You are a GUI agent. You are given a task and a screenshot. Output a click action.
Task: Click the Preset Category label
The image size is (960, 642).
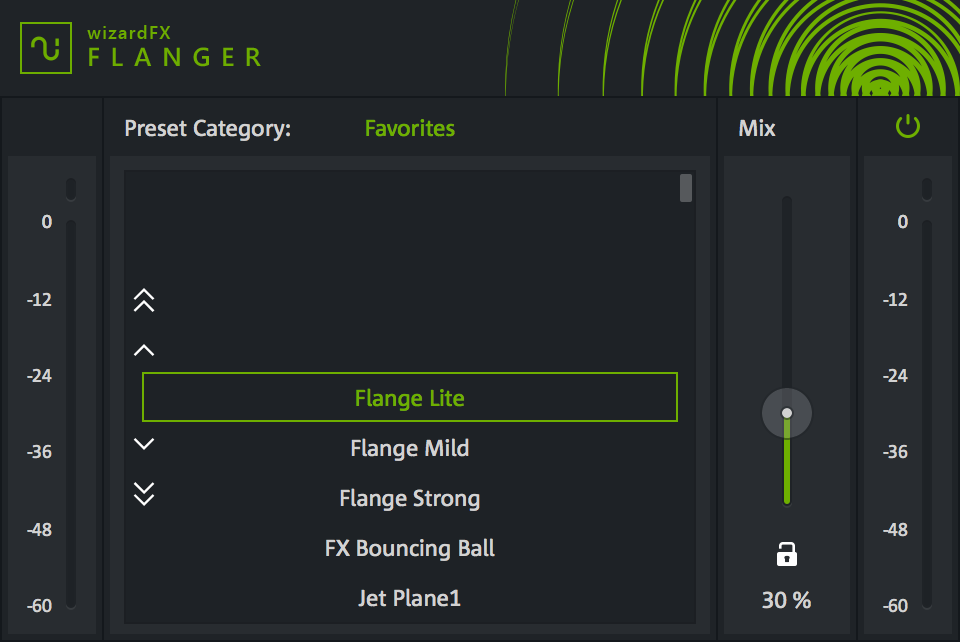click(208, 129)
